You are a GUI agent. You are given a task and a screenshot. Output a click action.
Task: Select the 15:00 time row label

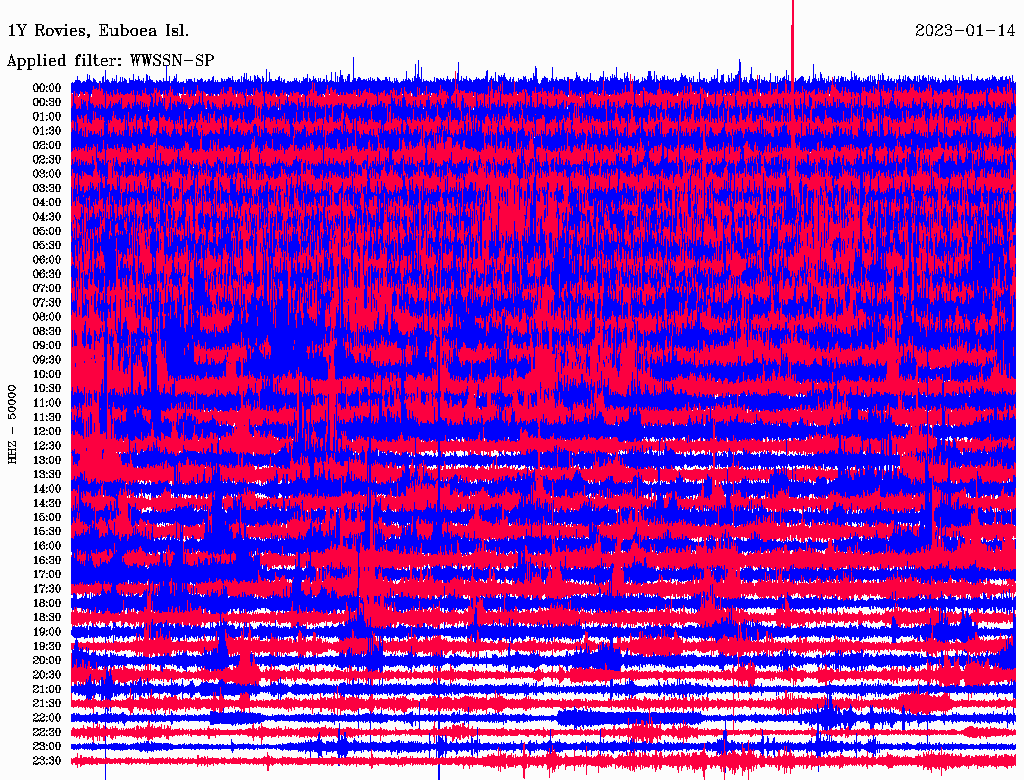click(x=46, y=517)
